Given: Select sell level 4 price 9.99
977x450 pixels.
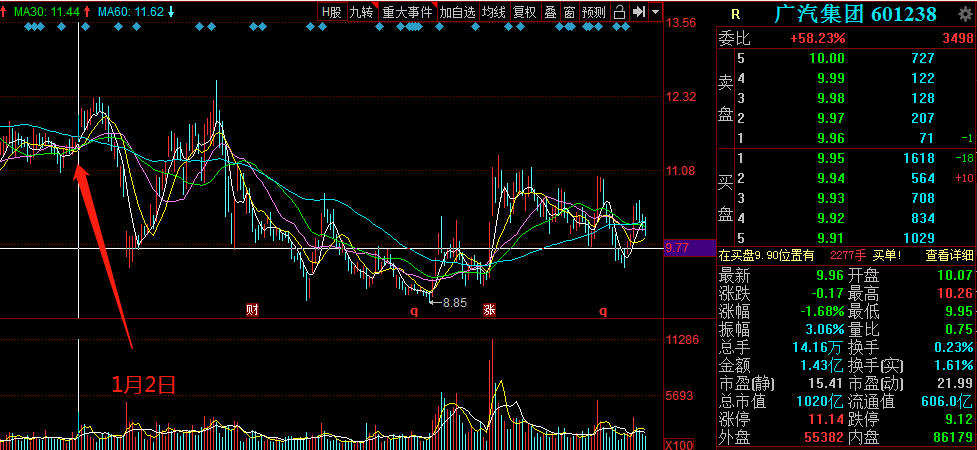Looking at the screenshot, I should [832, 79].
